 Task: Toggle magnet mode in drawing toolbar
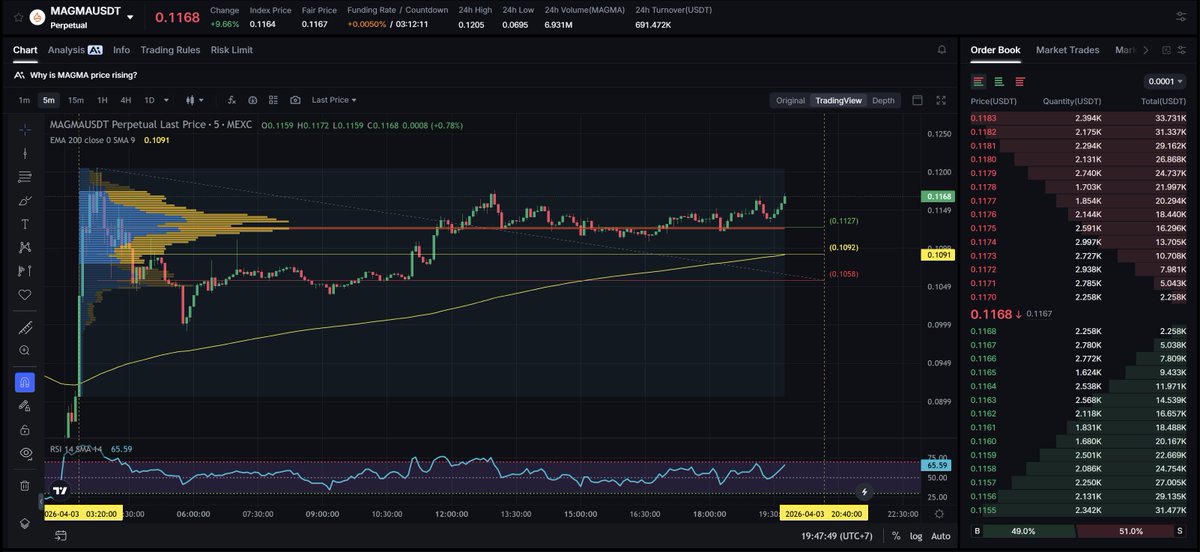25,382
